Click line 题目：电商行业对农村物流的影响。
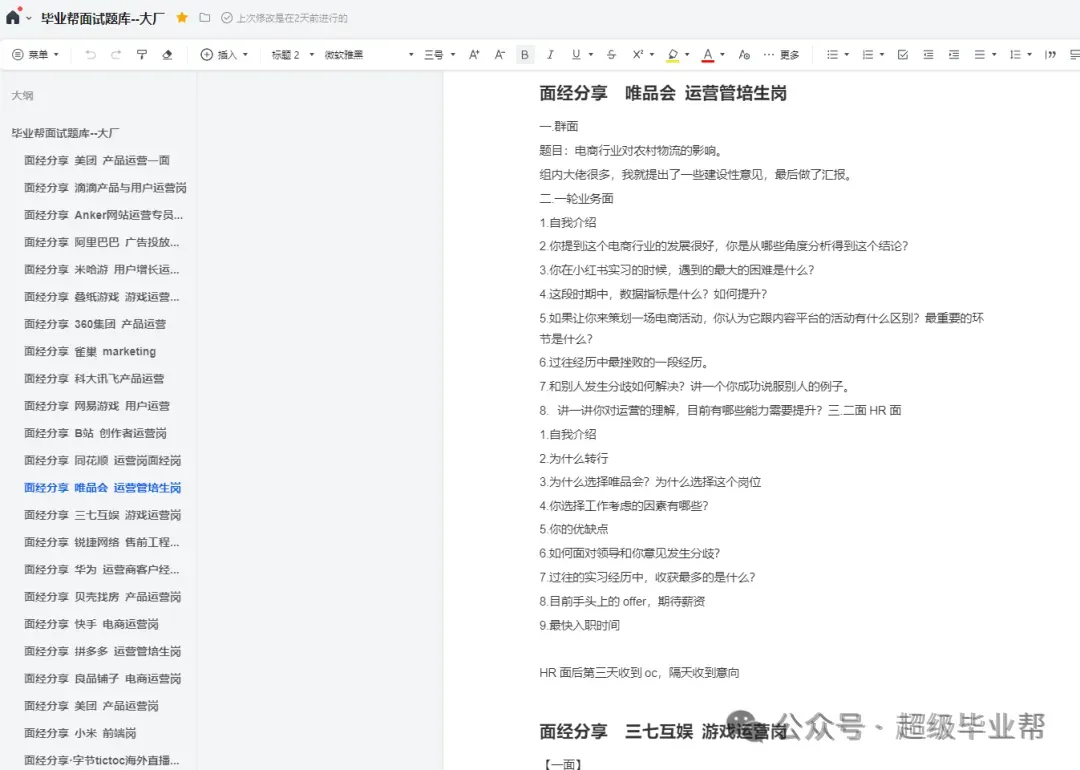The image size is (1080, 770). tap(631, 151)
